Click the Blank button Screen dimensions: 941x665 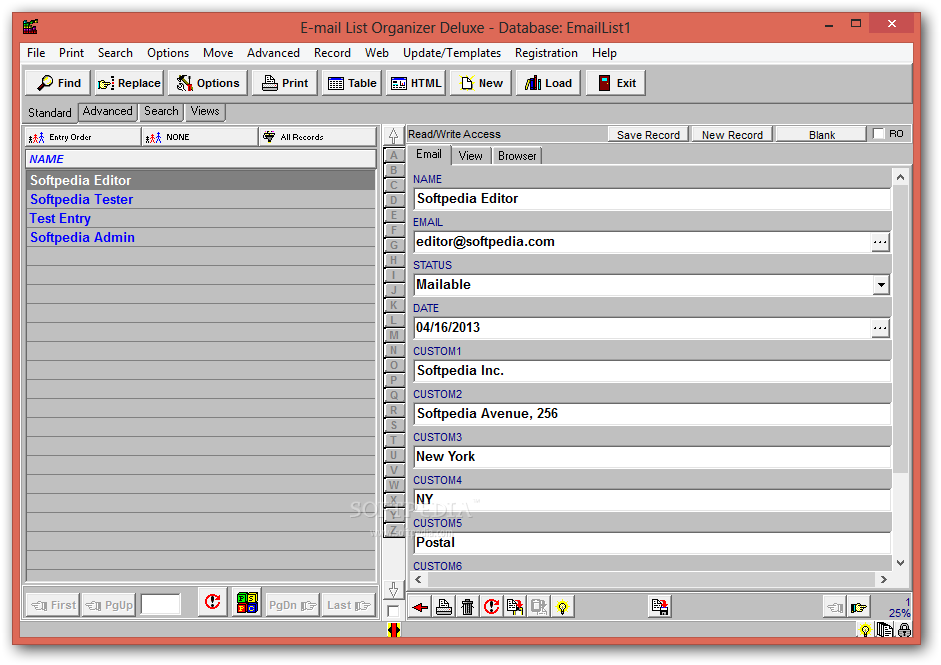822,134
